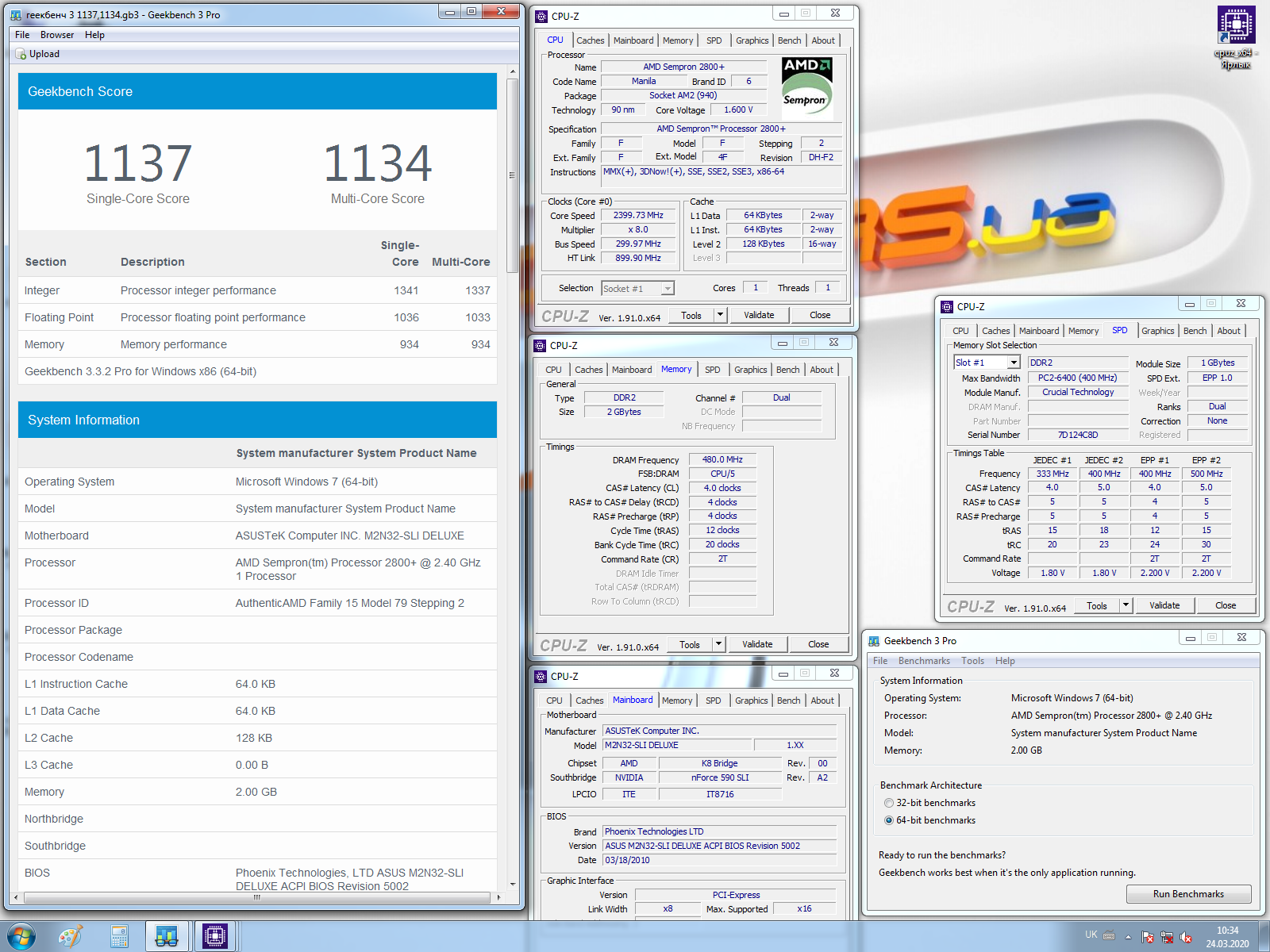Image resolution: width=1270 pixels, height=952 pixels.
Task: Open Help menu in Geekbench result window
Action: [94, 35]
